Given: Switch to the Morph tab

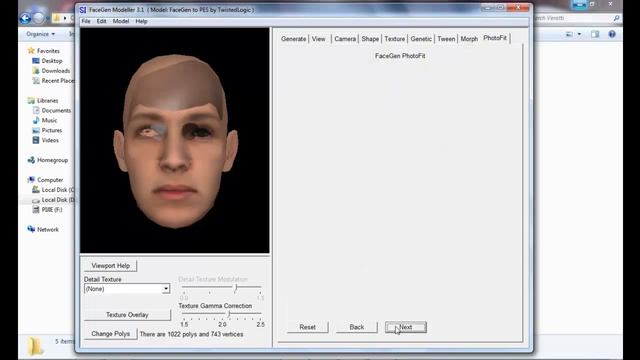Looking at the screenshot, I should pos(469,39).
